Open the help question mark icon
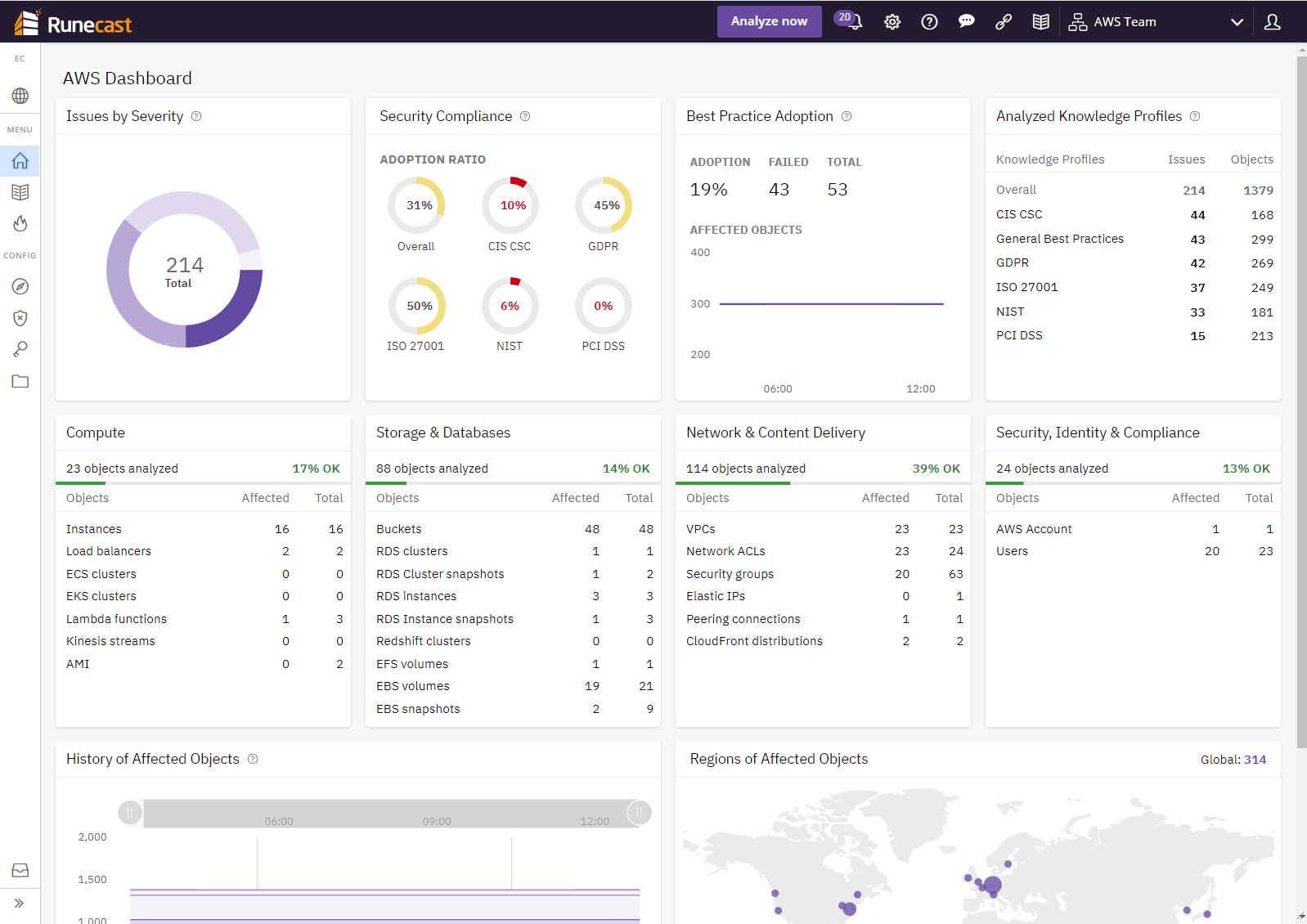This screenshot has width=1307, height=924. [929, 22]
